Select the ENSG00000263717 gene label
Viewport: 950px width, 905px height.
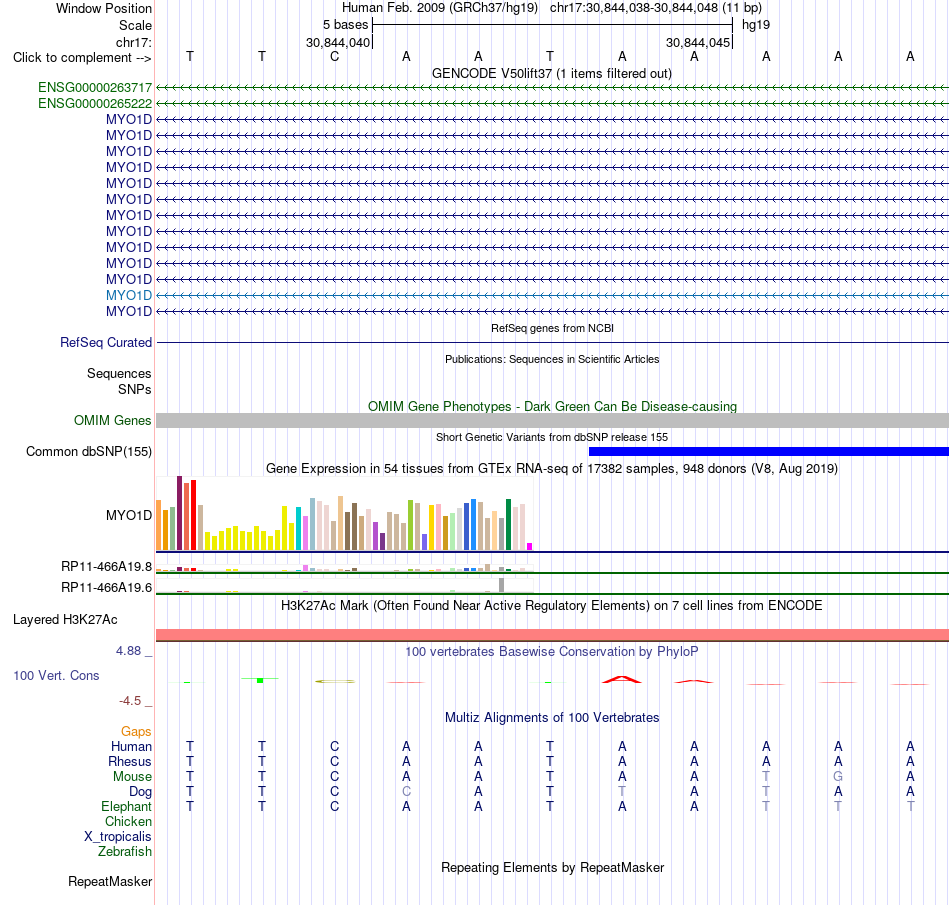point(95,88)
